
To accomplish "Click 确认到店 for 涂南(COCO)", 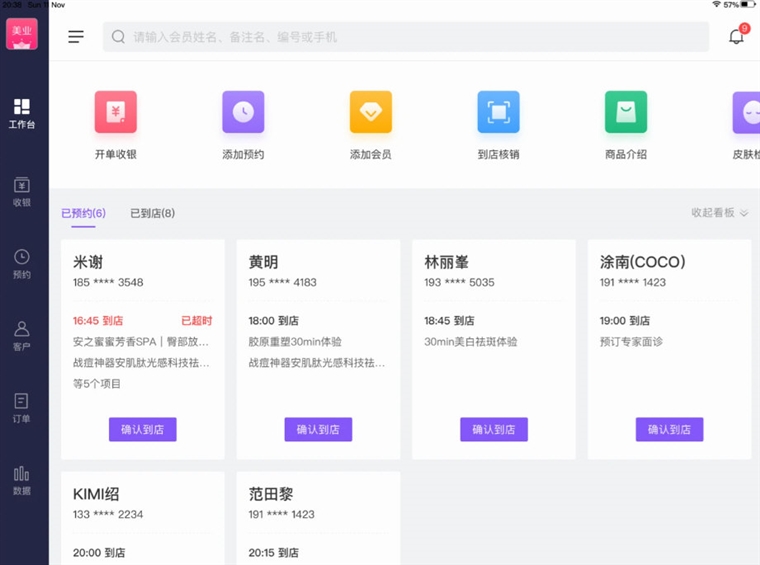I will click(x=669, y=429).
